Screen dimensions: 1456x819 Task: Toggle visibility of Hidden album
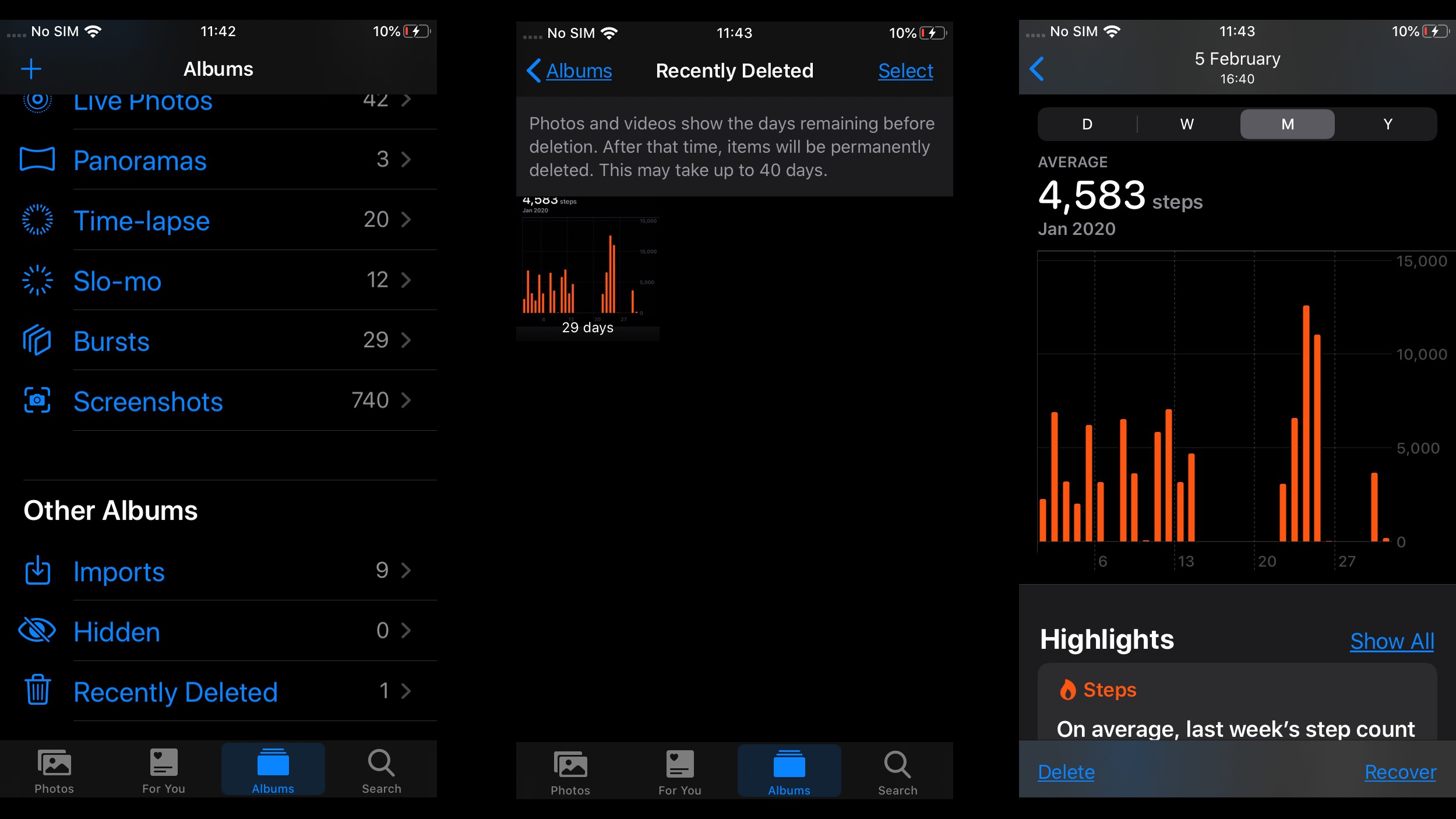[37, 630]
